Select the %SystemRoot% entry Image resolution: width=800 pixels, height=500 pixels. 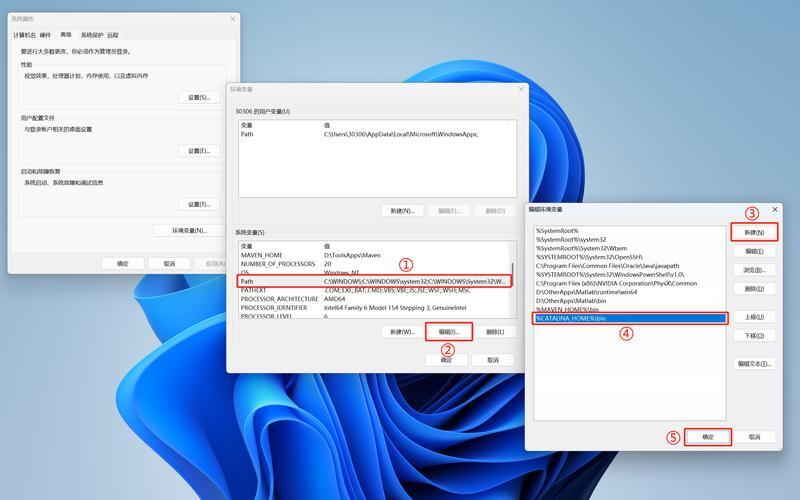(x=630, y=231)
